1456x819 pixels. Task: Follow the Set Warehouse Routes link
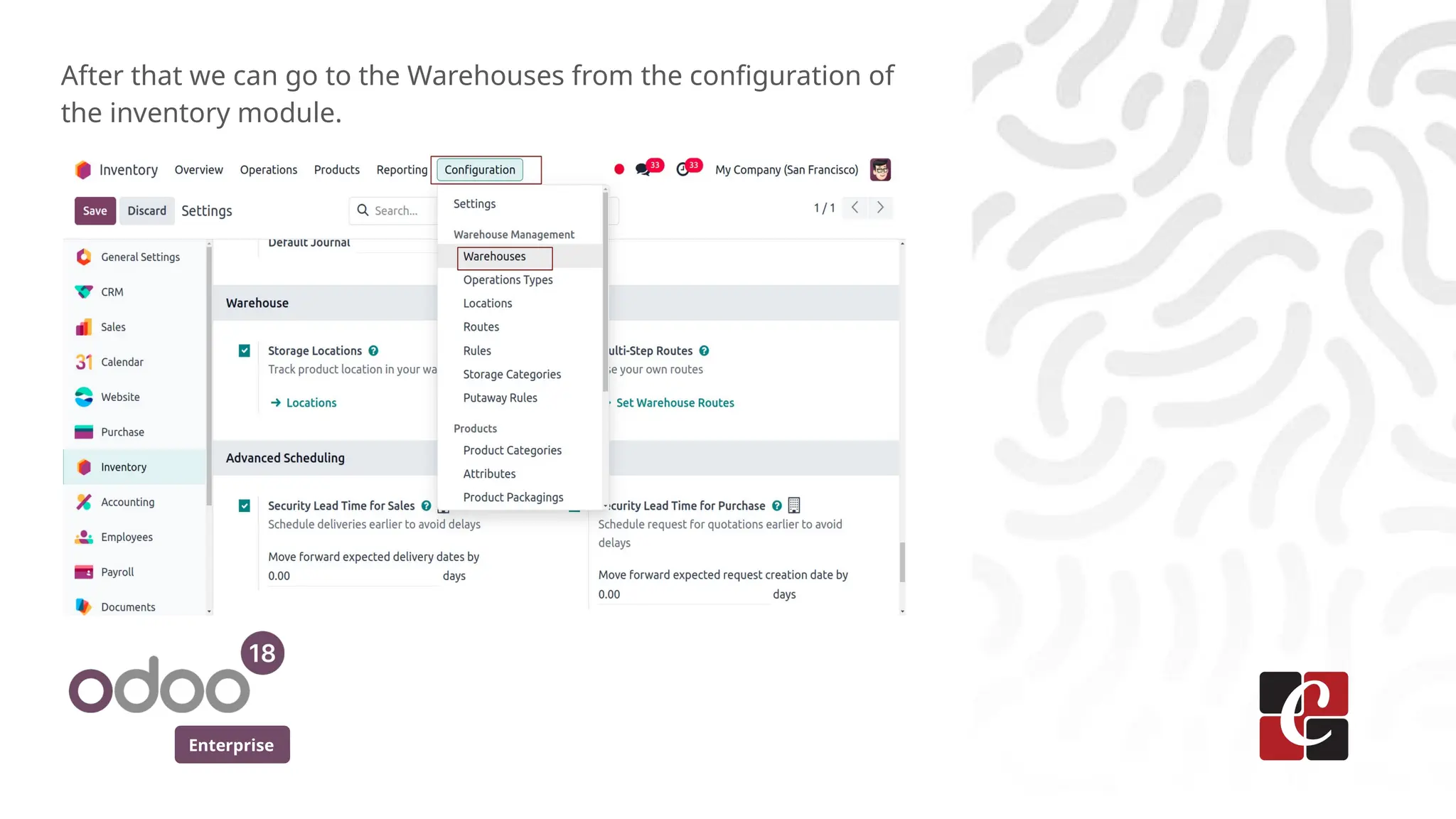675,402
